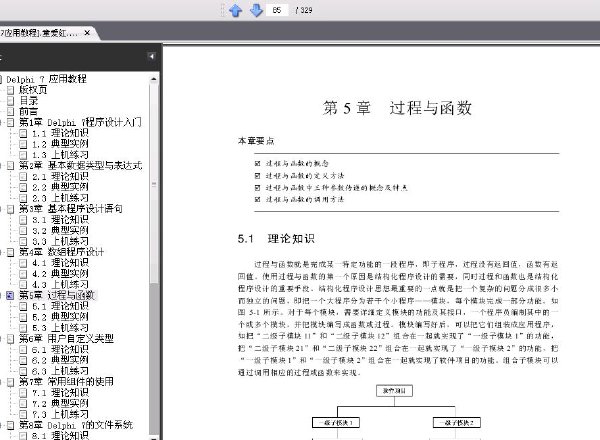
Task: Click the '一级子模块 2' diagram box
Action: click(457, 423)
